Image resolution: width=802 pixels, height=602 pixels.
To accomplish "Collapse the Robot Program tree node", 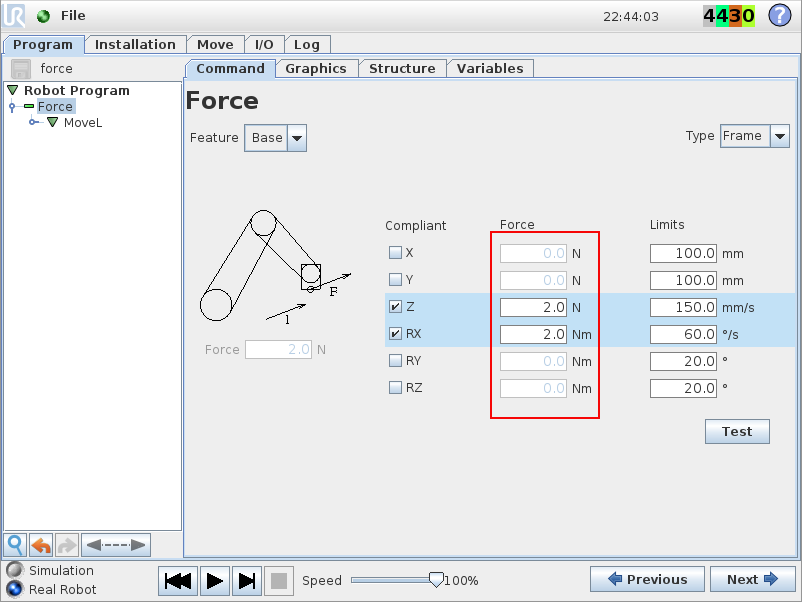I will (13, 91).
